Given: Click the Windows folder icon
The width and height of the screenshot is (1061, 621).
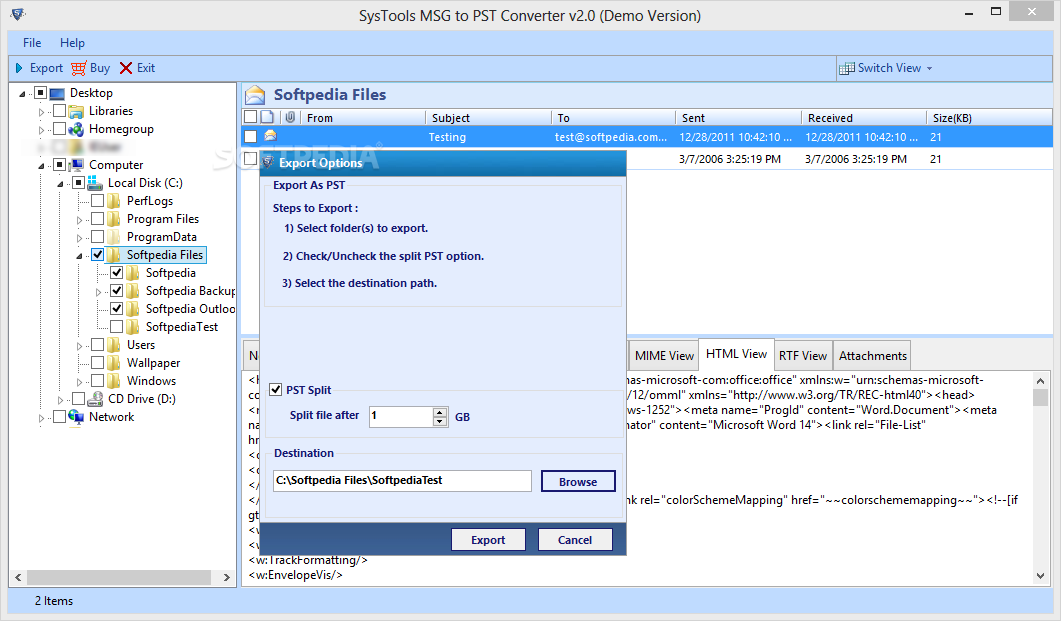Looking at the screenshot, I should click(114, 381).
